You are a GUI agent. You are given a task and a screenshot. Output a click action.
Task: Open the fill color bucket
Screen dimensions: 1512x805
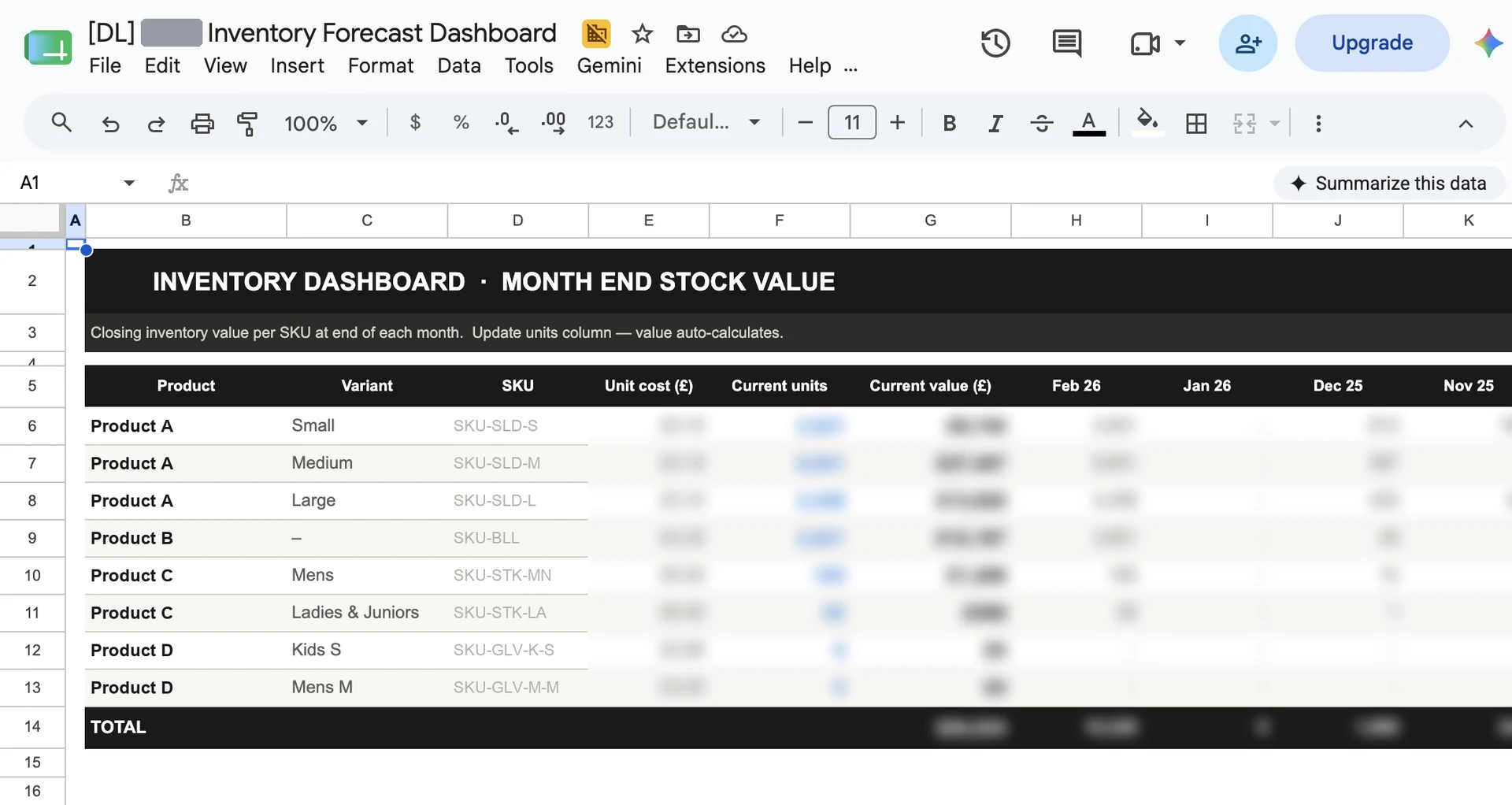click(1147, 122)
